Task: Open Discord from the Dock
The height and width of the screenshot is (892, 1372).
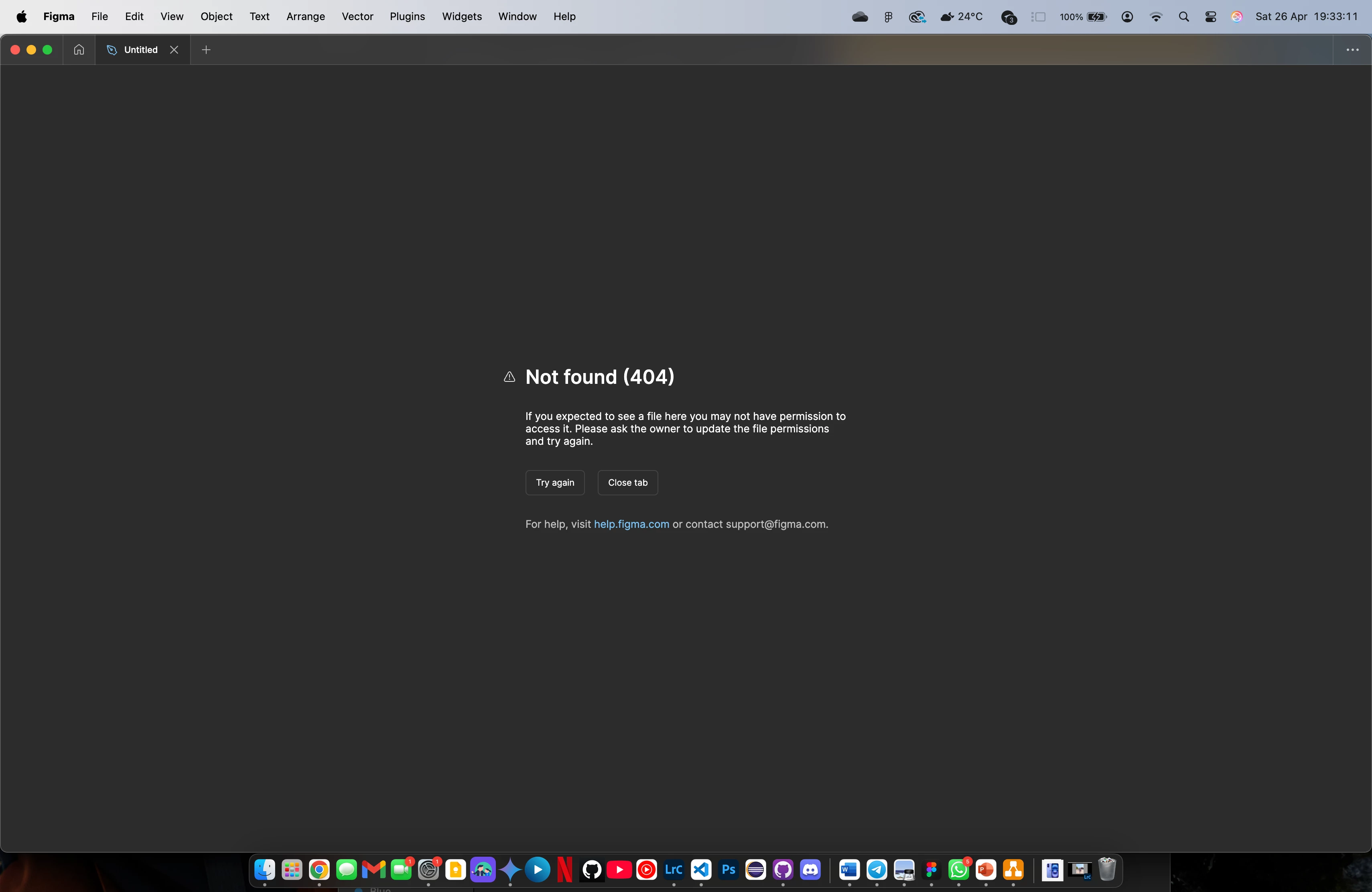Action: click(x=810, y=870)
